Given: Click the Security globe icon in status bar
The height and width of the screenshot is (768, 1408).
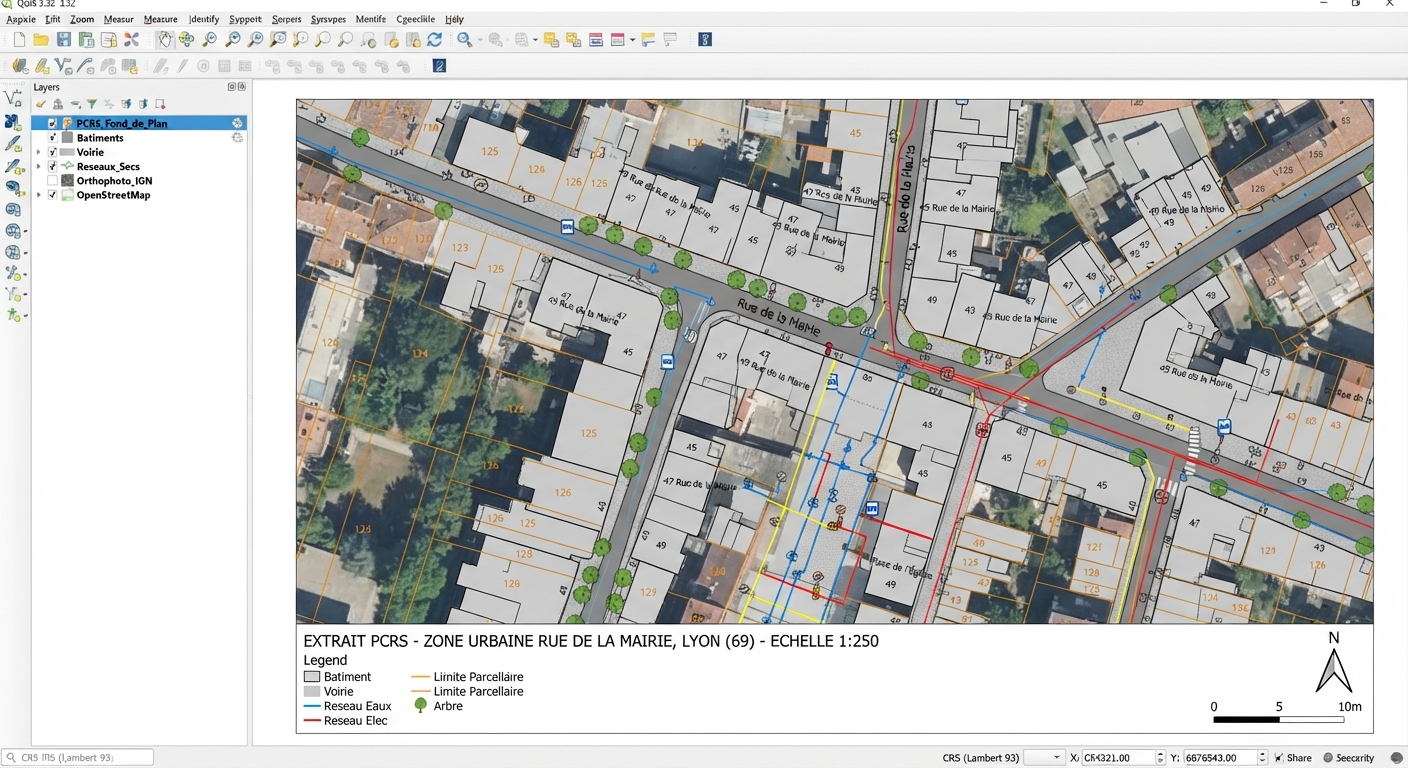Looking at the screenshot, I should tap(1328, 758).
